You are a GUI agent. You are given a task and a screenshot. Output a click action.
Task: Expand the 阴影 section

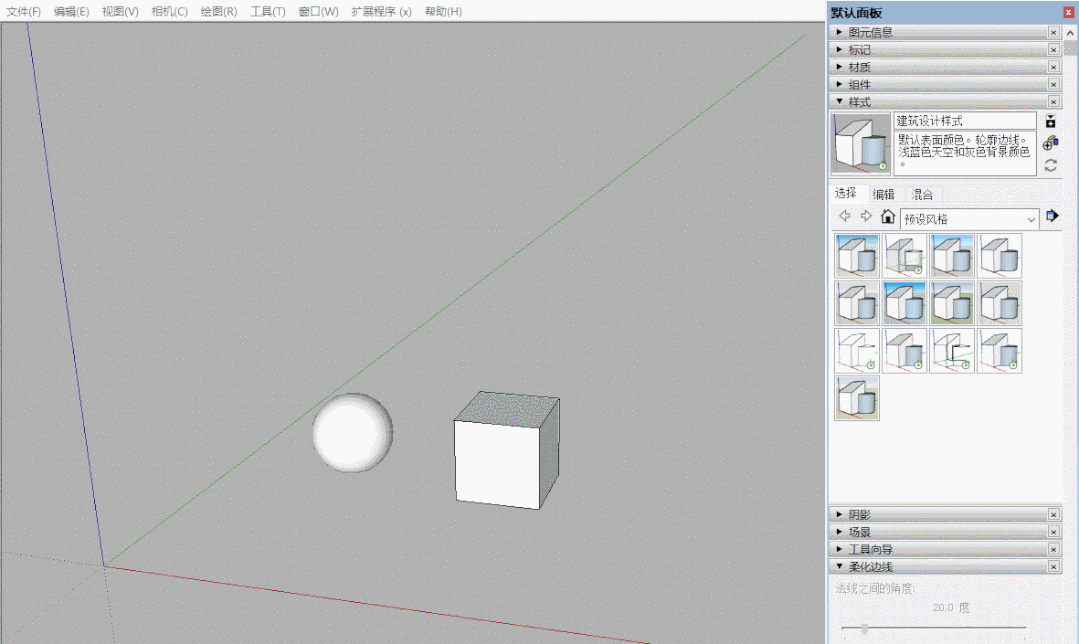pyautogui.click(x=839, y=514)
